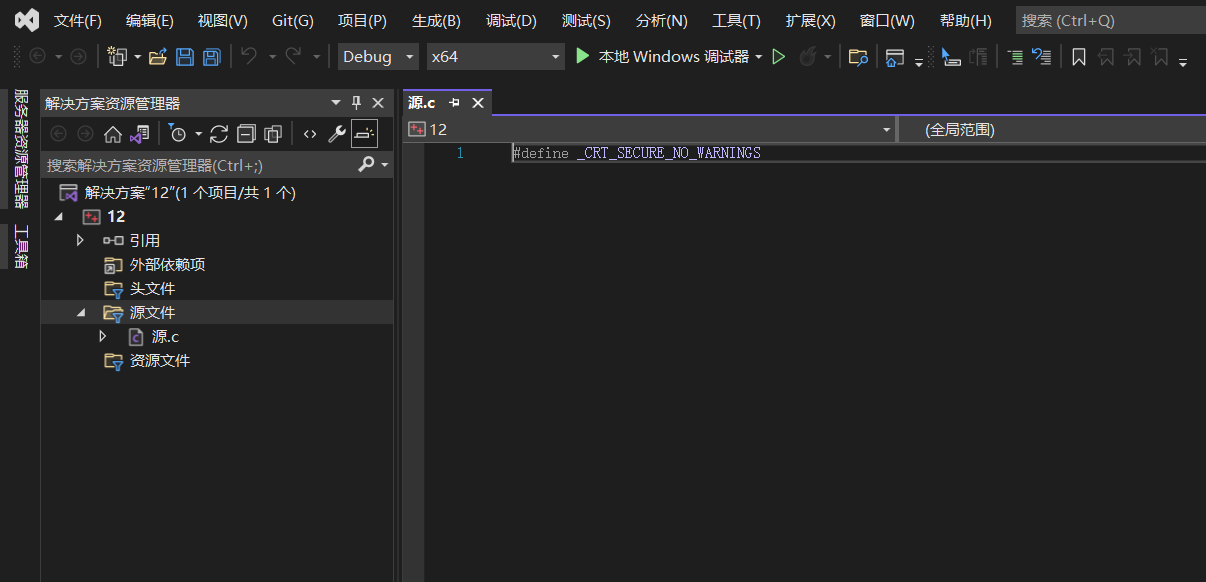Refresh the 解决方案资源管理器 tree
The image size is (1206, 582).
(x=218, y=133)
